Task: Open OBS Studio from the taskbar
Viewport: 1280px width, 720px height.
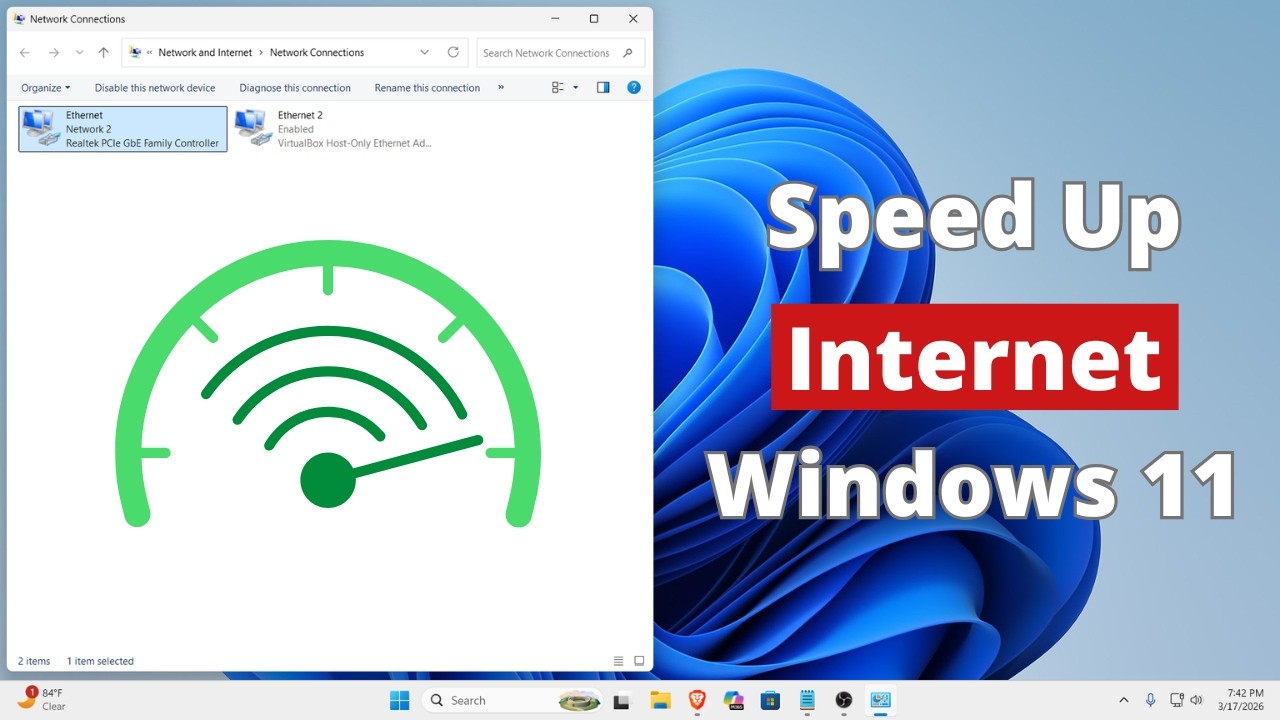Action: click(x=844, y=700)
